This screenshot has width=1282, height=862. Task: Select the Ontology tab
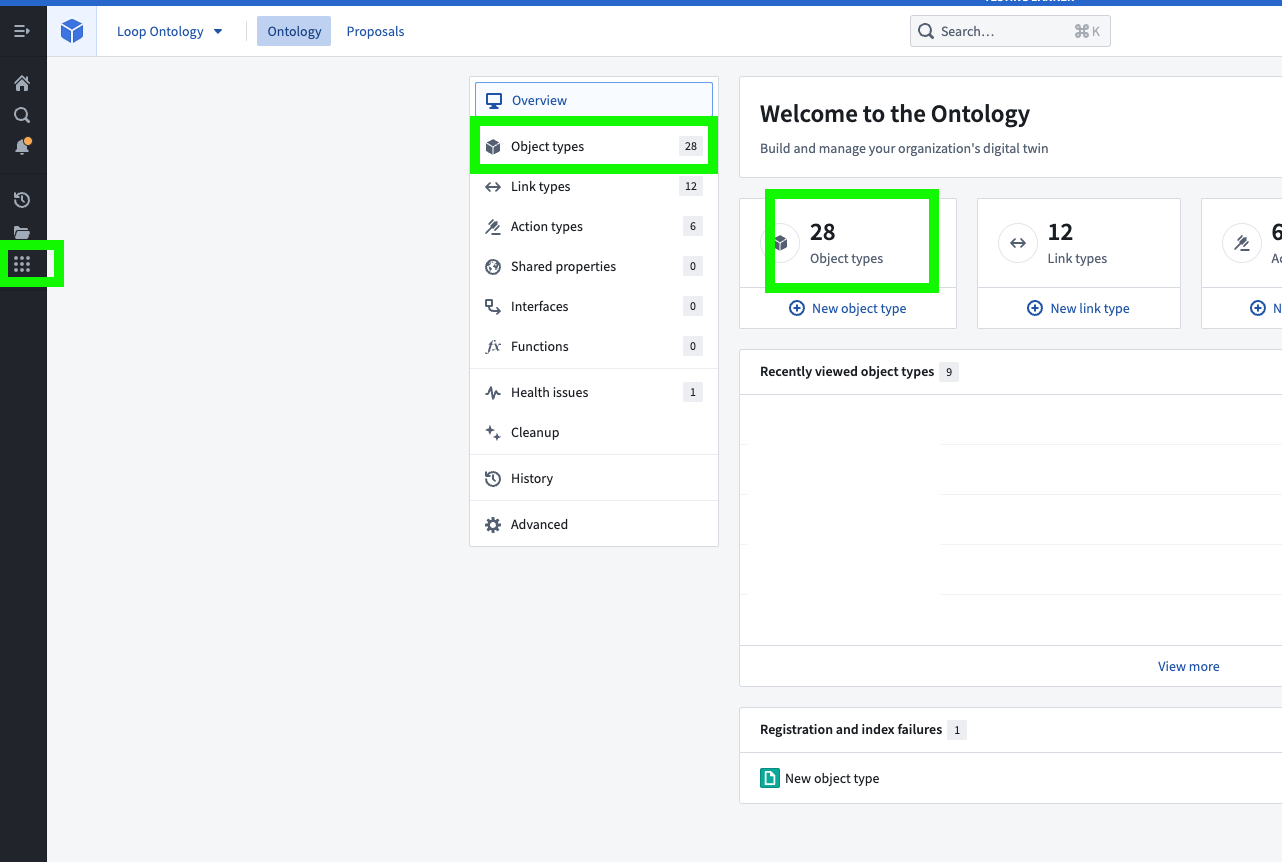(294, 31)
